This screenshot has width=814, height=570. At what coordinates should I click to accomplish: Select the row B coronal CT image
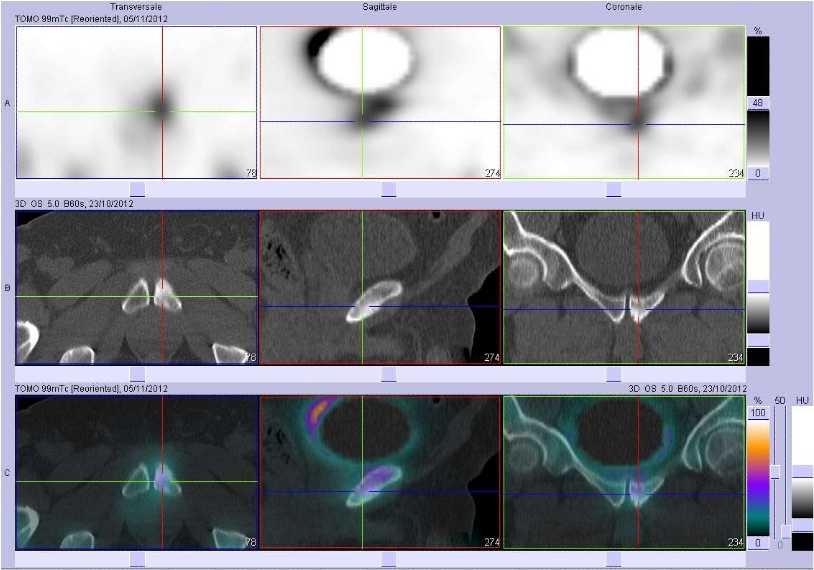(624, 287)
